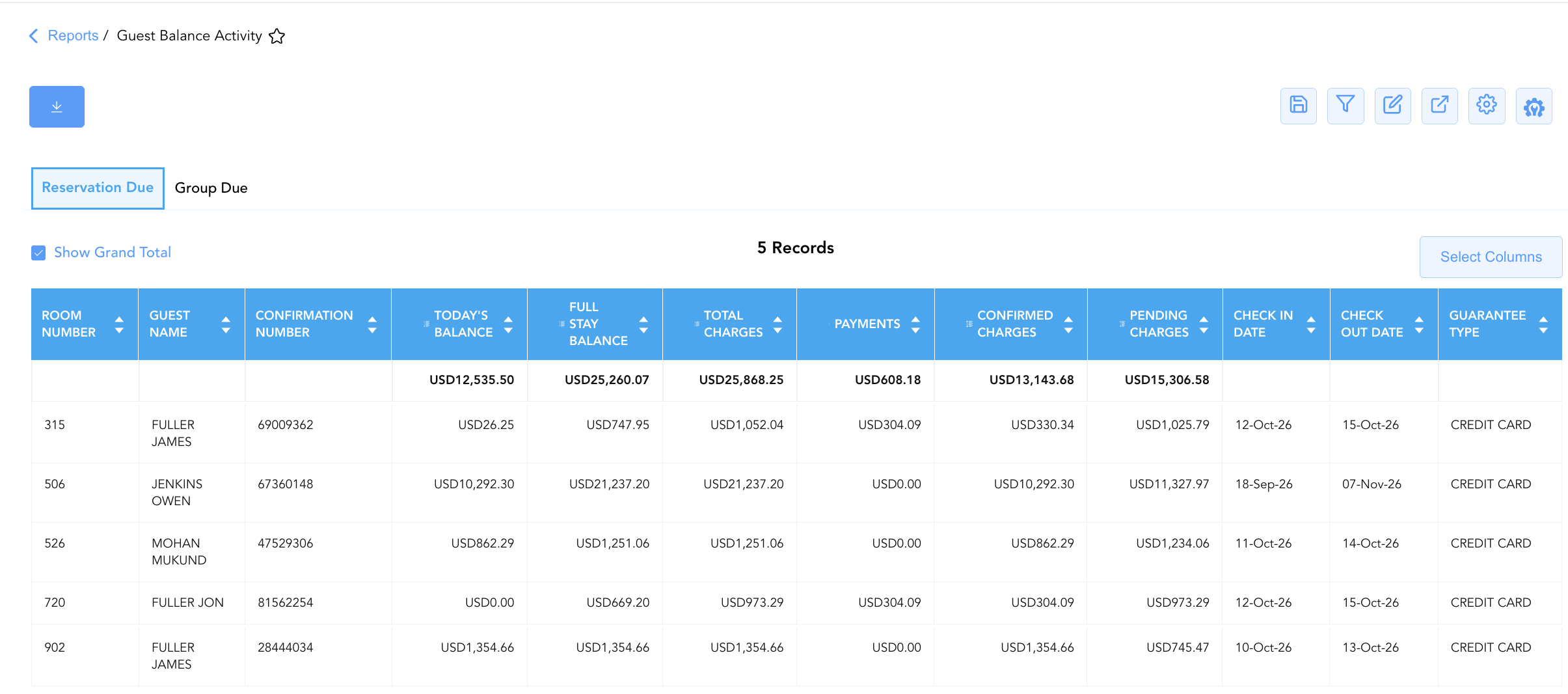Go to Reports breadcrumb link
This screenshot has height=694, width=1568.
point(73,36)
